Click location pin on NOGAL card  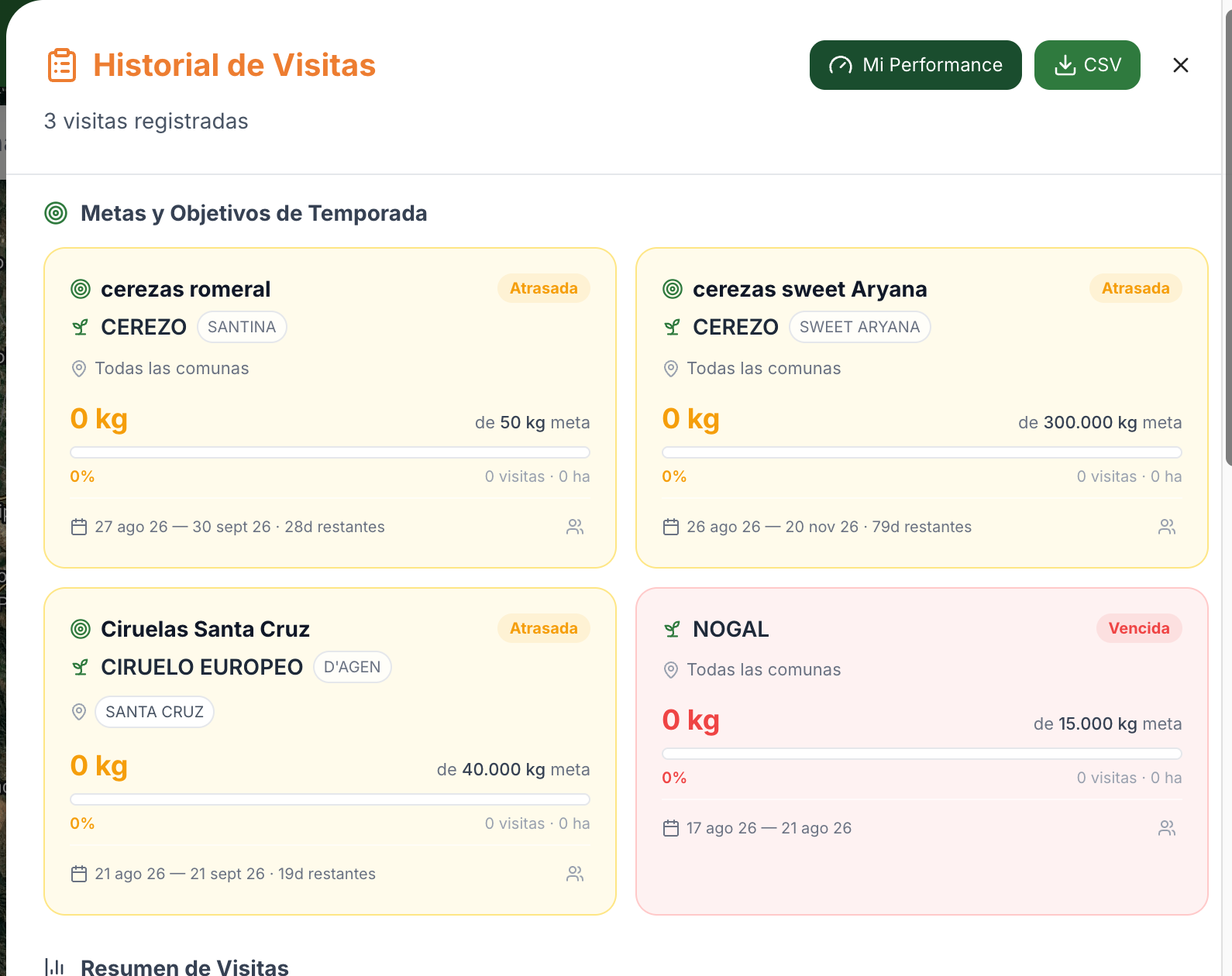coord(671,670)
